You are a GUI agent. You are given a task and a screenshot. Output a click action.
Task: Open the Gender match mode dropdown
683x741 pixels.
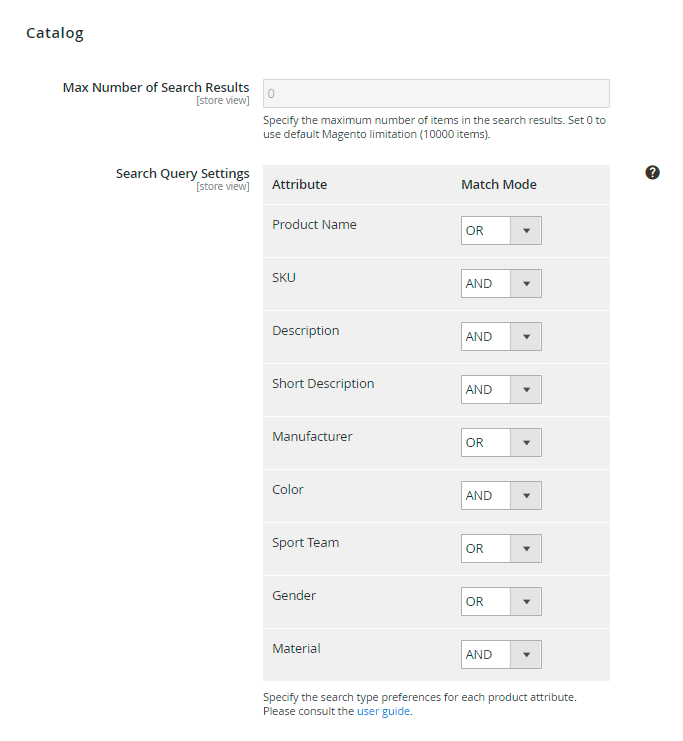click(501, 602)
